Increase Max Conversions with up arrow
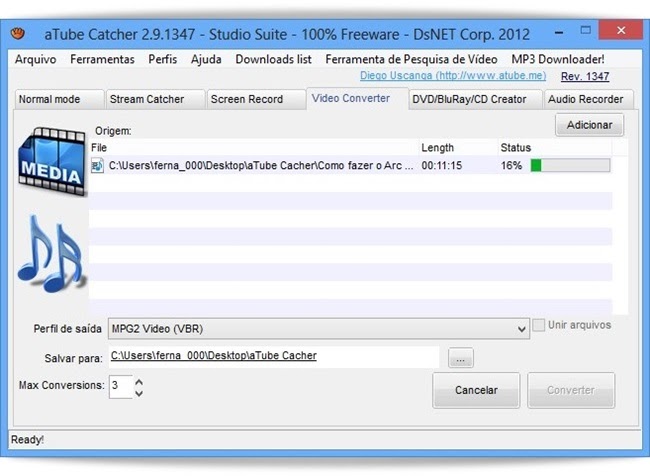The width and height of the screenshot is (650, 476). (139, 382)
